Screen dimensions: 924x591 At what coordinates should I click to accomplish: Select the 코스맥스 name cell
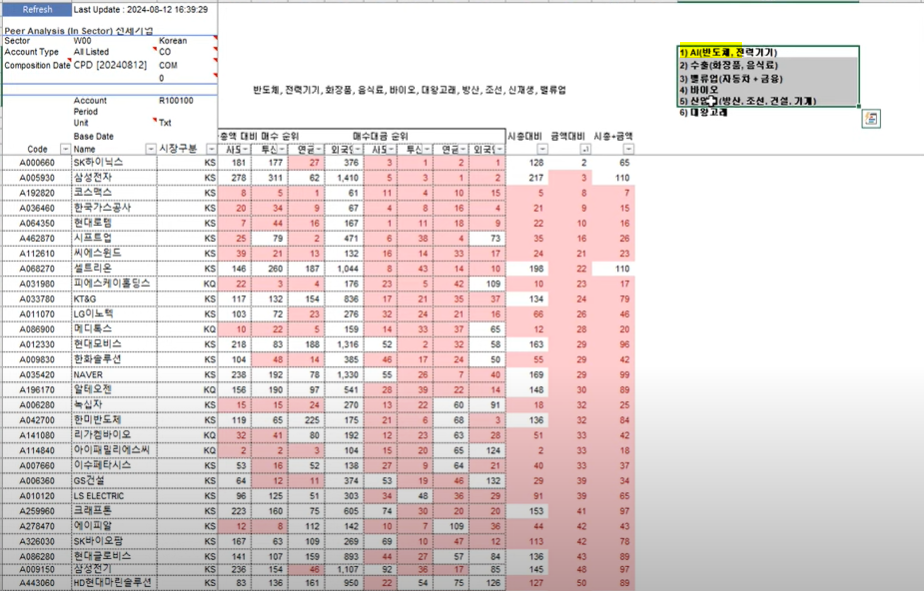pos(114,193)
